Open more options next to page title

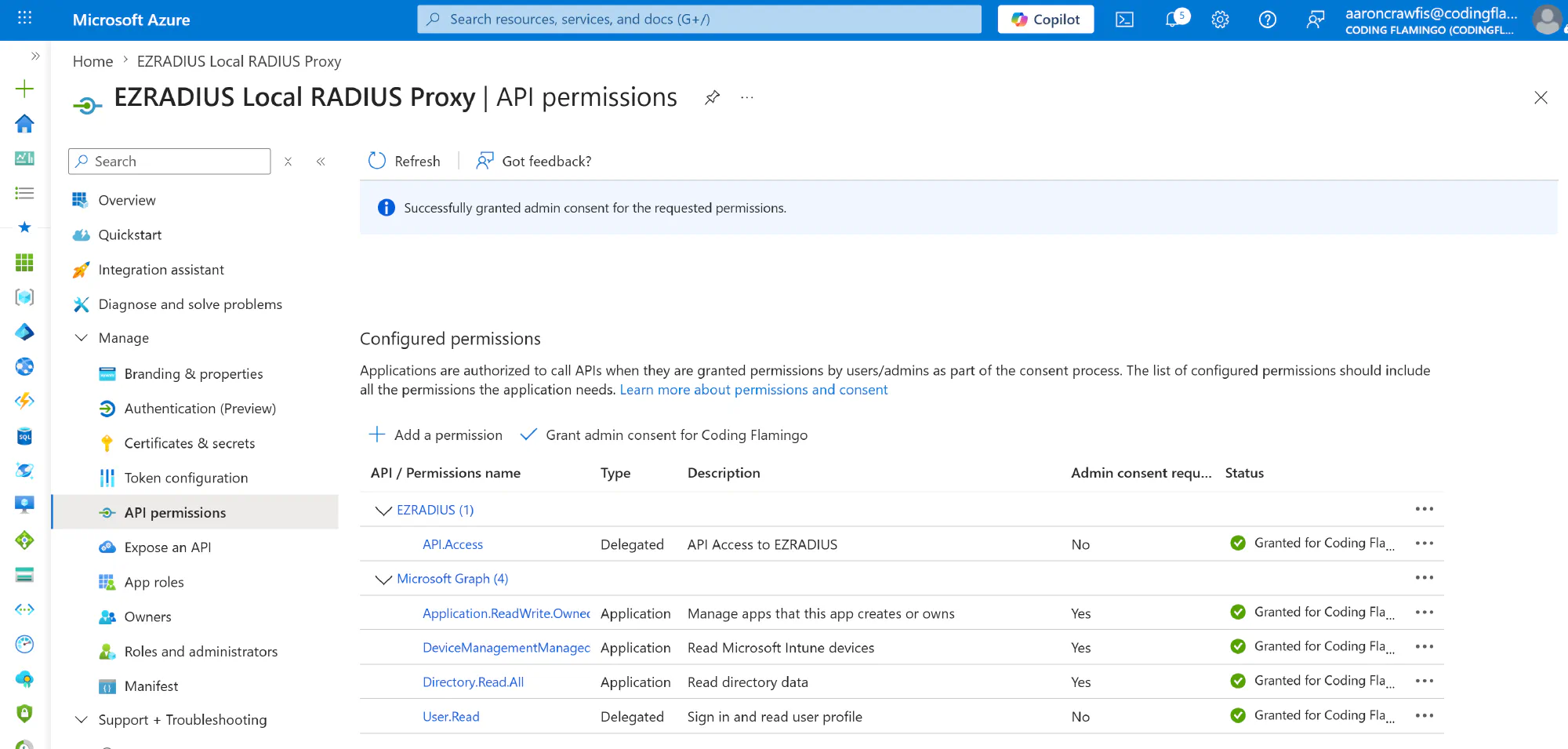(x=747, y=97)
